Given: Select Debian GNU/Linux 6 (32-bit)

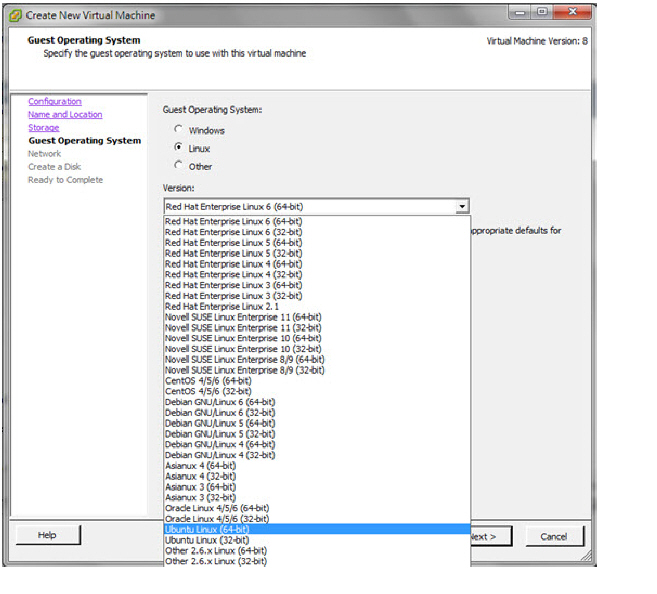Looking at the screenshot, I should 317,413.
